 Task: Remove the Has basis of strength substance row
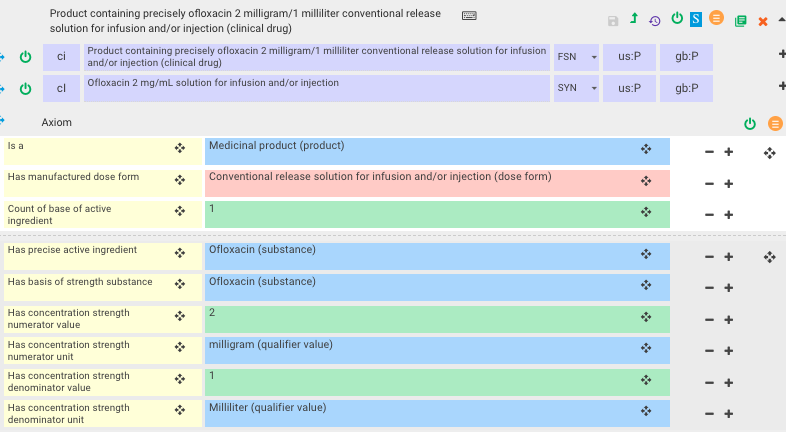click(x=709, y=288)
